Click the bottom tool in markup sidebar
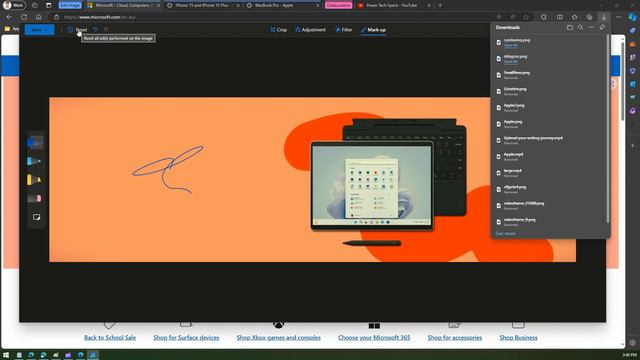The image size is (640, 360). pyautogui.click(x=36, y=217)
